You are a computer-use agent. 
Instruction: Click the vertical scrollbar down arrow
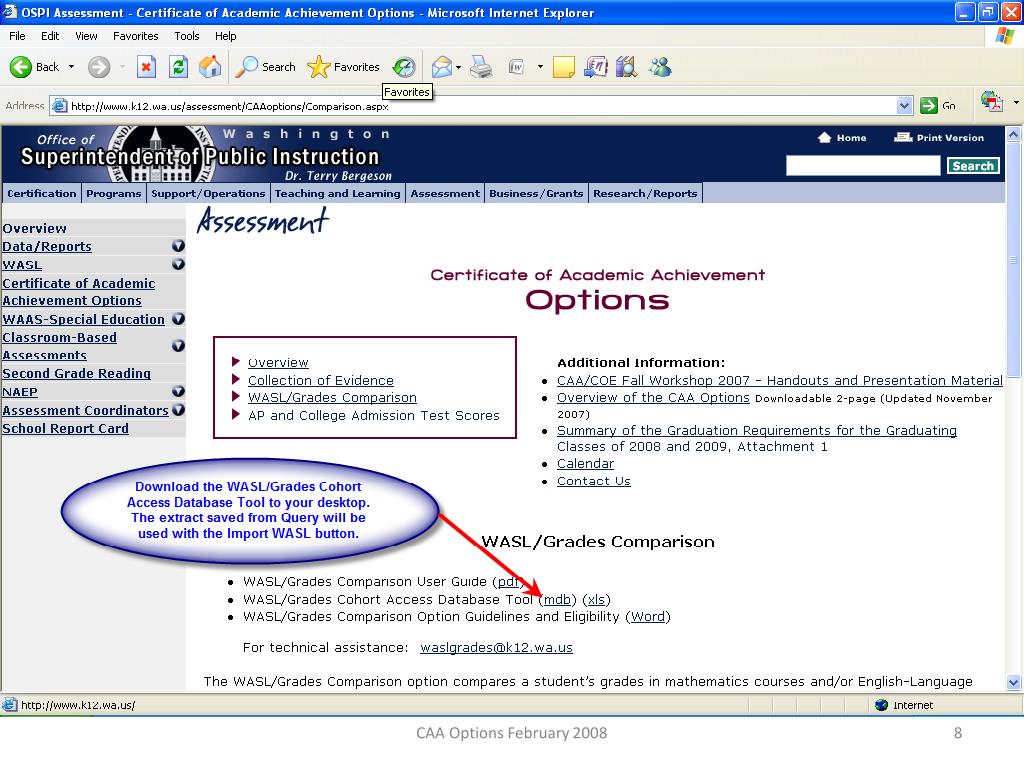click(x=1014, y=683)
